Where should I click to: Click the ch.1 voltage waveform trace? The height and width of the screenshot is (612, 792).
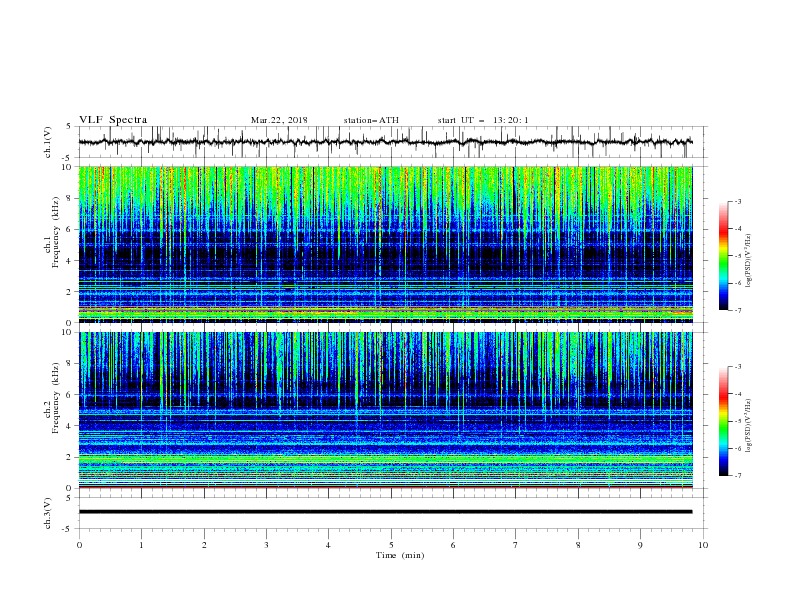pyautogui.click(x=385, y=142)
